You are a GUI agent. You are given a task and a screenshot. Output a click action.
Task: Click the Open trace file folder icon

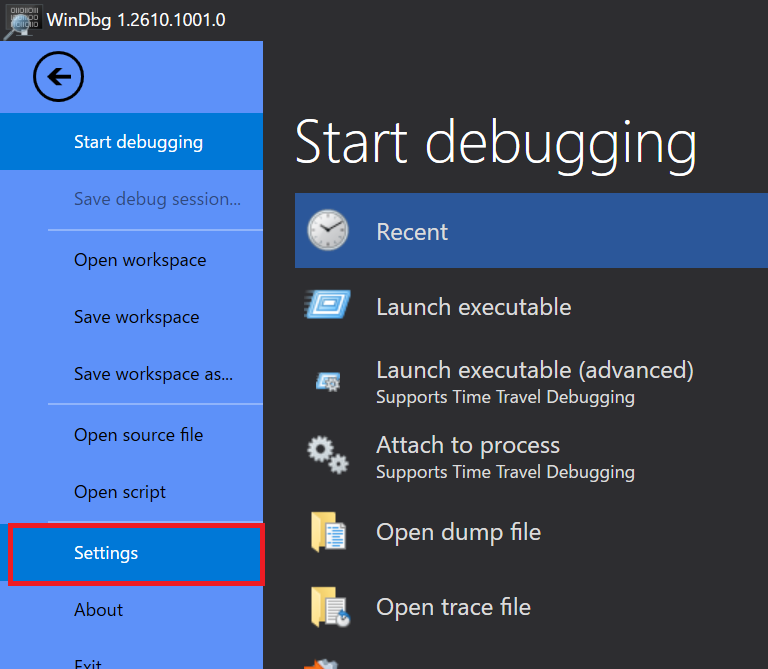click(330, 607)
